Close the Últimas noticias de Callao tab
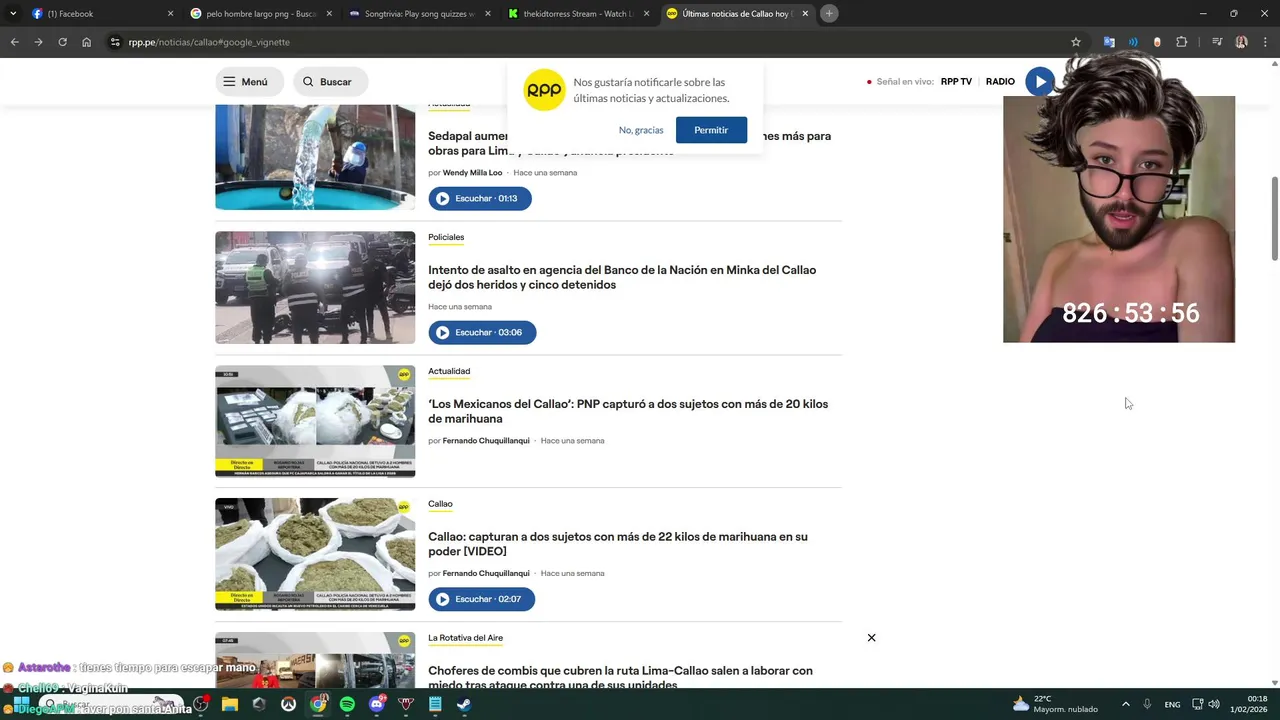The width and height of the screenshot is (1280, 720). (x=805, y=14)
